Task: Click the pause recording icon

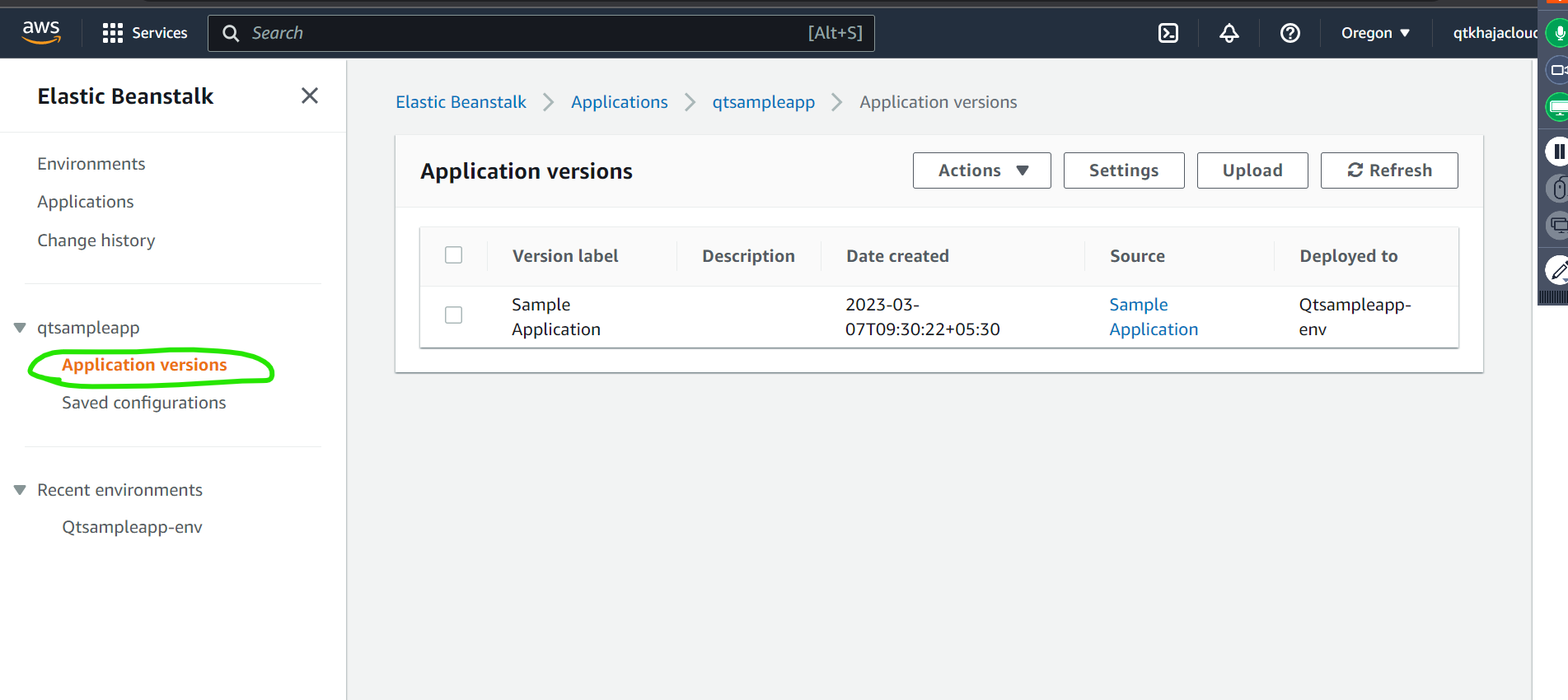Action: (x=1556, y=152)
